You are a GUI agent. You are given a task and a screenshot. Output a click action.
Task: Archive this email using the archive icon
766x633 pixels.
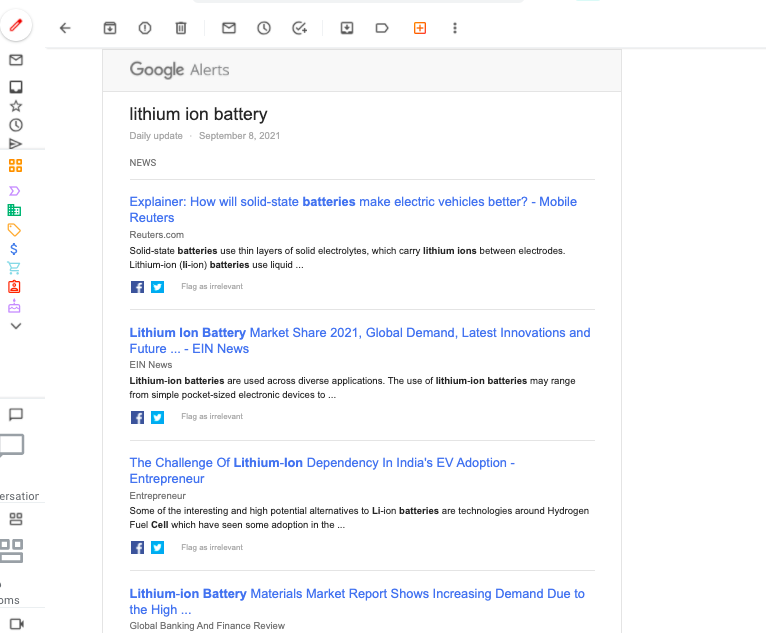click(x=110, y=28)
